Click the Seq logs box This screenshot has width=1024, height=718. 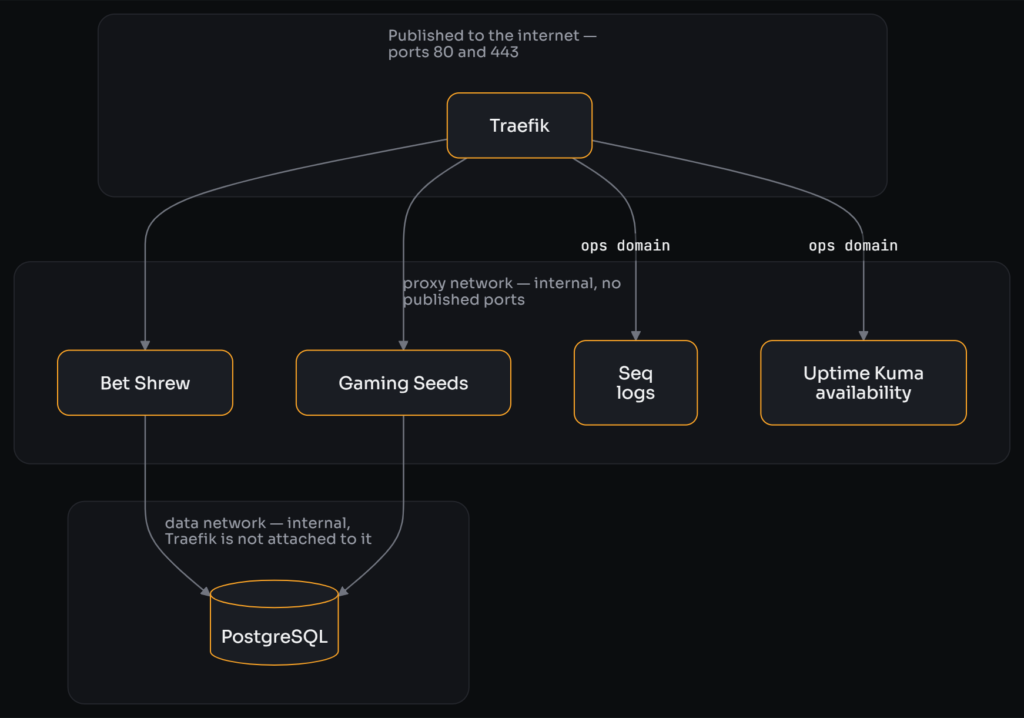click(635, 383)
